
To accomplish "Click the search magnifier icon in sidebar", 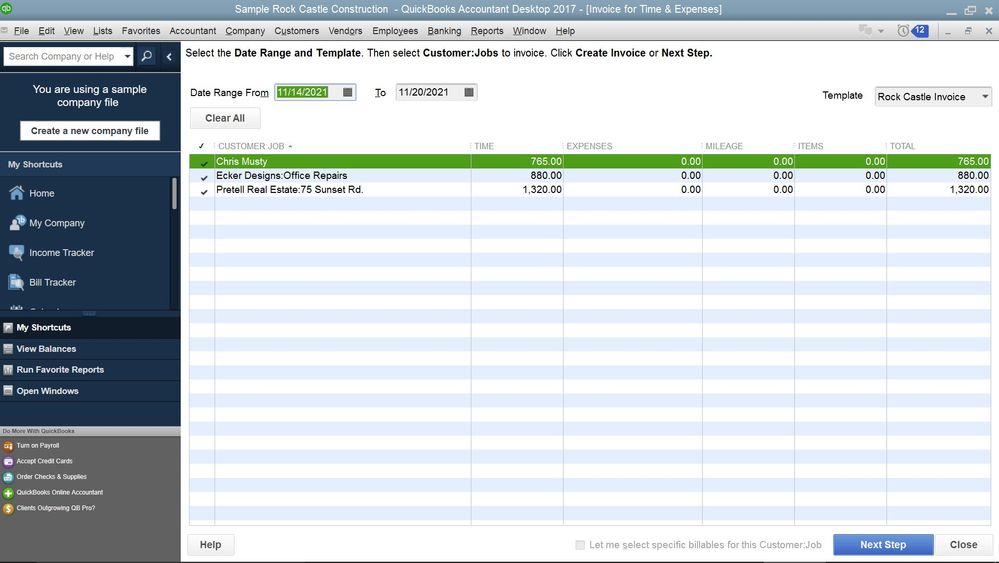I will [x=147, y=57].
